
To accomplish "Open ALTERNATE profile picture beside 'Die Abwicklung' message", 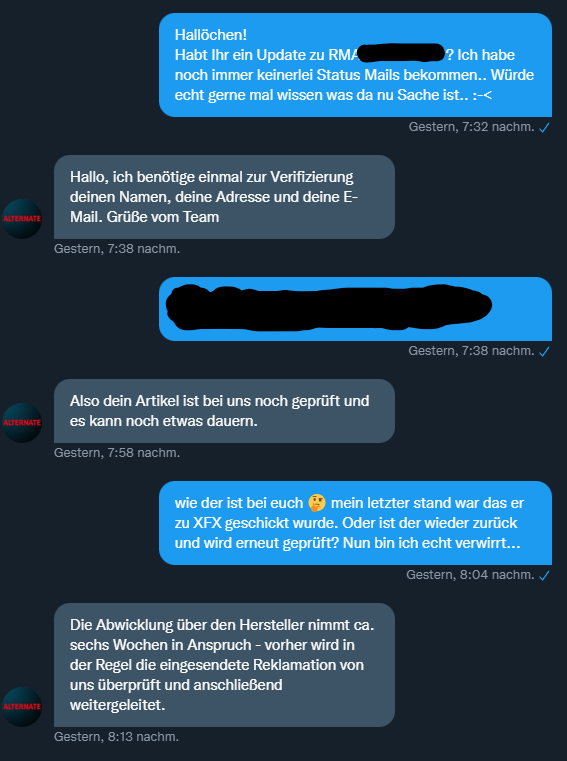I will [x=22, y=706].
